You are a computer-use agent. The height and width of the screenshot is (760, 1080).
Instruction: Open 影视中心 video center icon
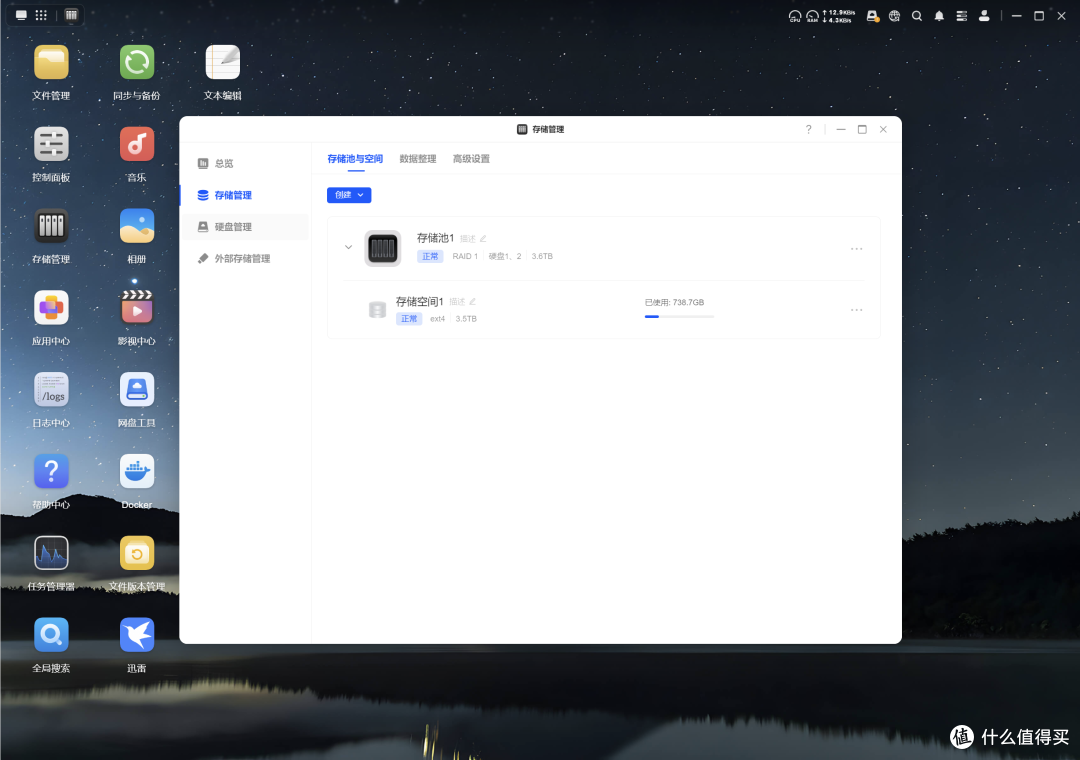[x=136, y=308]
